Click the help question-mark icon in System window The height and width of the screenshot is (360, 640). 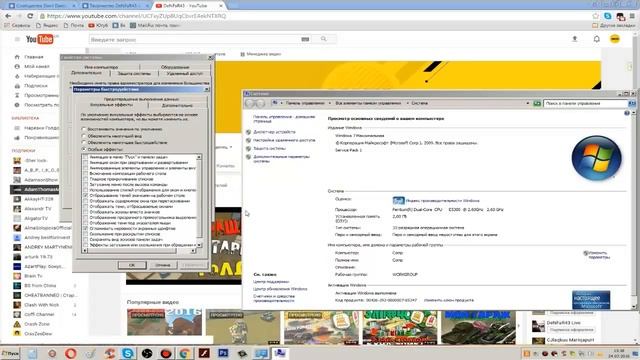627,113
